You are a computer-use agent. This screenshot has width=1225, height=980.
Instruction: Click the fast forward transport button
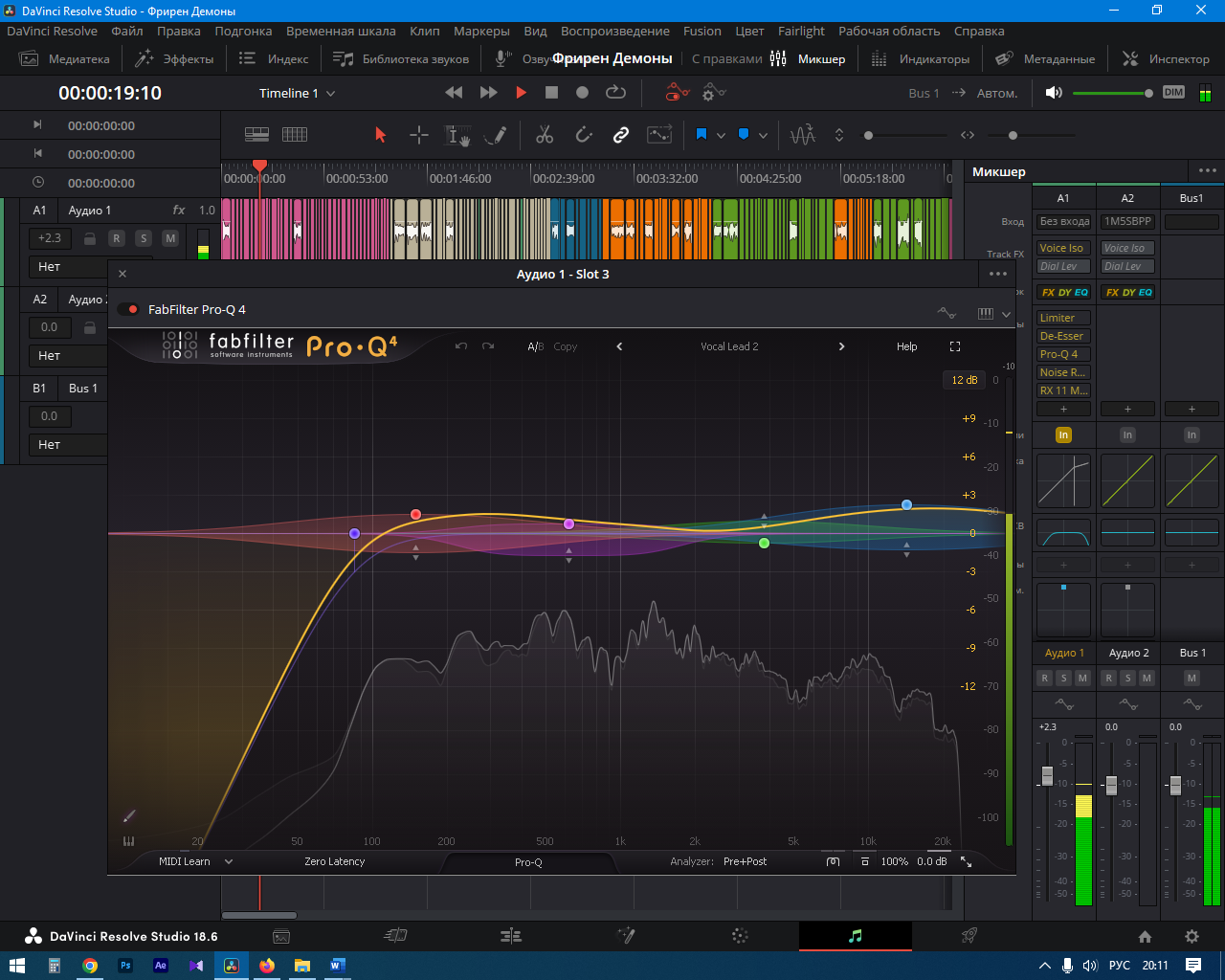tap(488, 93)
